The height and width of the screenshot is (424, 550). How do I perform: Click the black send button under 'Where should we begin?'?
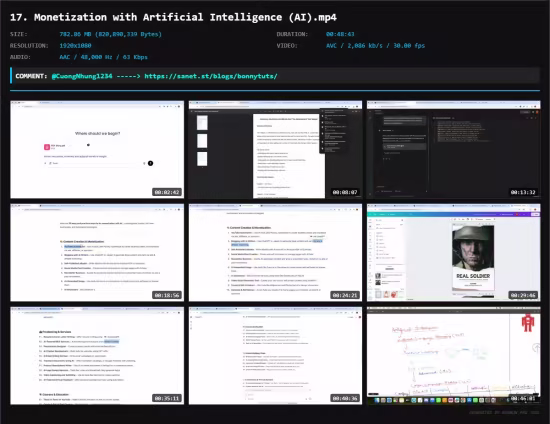pyautogui.click(x=150, y=163)
